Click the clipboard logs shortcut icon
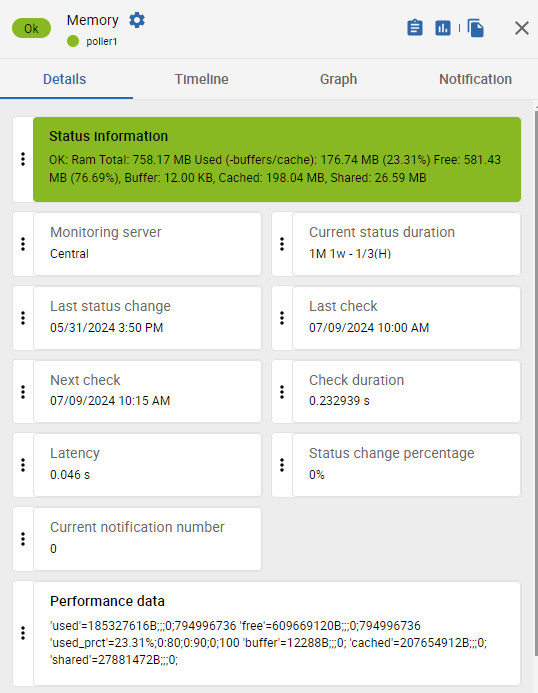Image resolution: width=538 pixels, height=693 pixels. [x=415, y=28]
